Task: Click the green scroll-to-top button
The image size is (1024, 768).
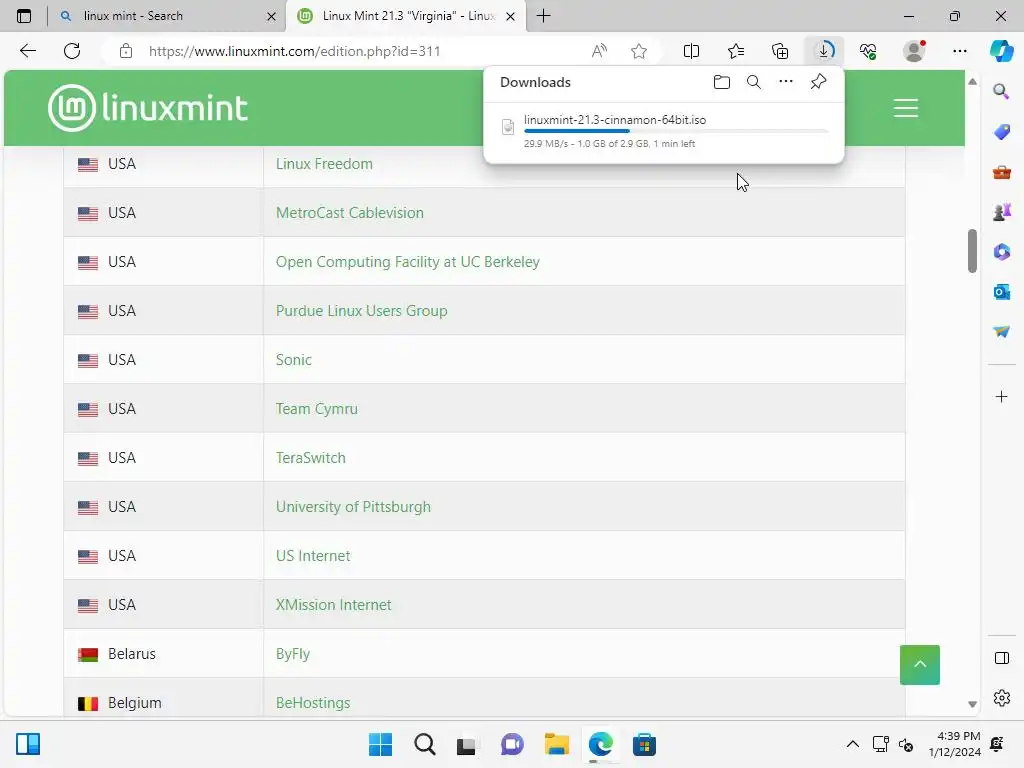Action: (x=920, y=665)
